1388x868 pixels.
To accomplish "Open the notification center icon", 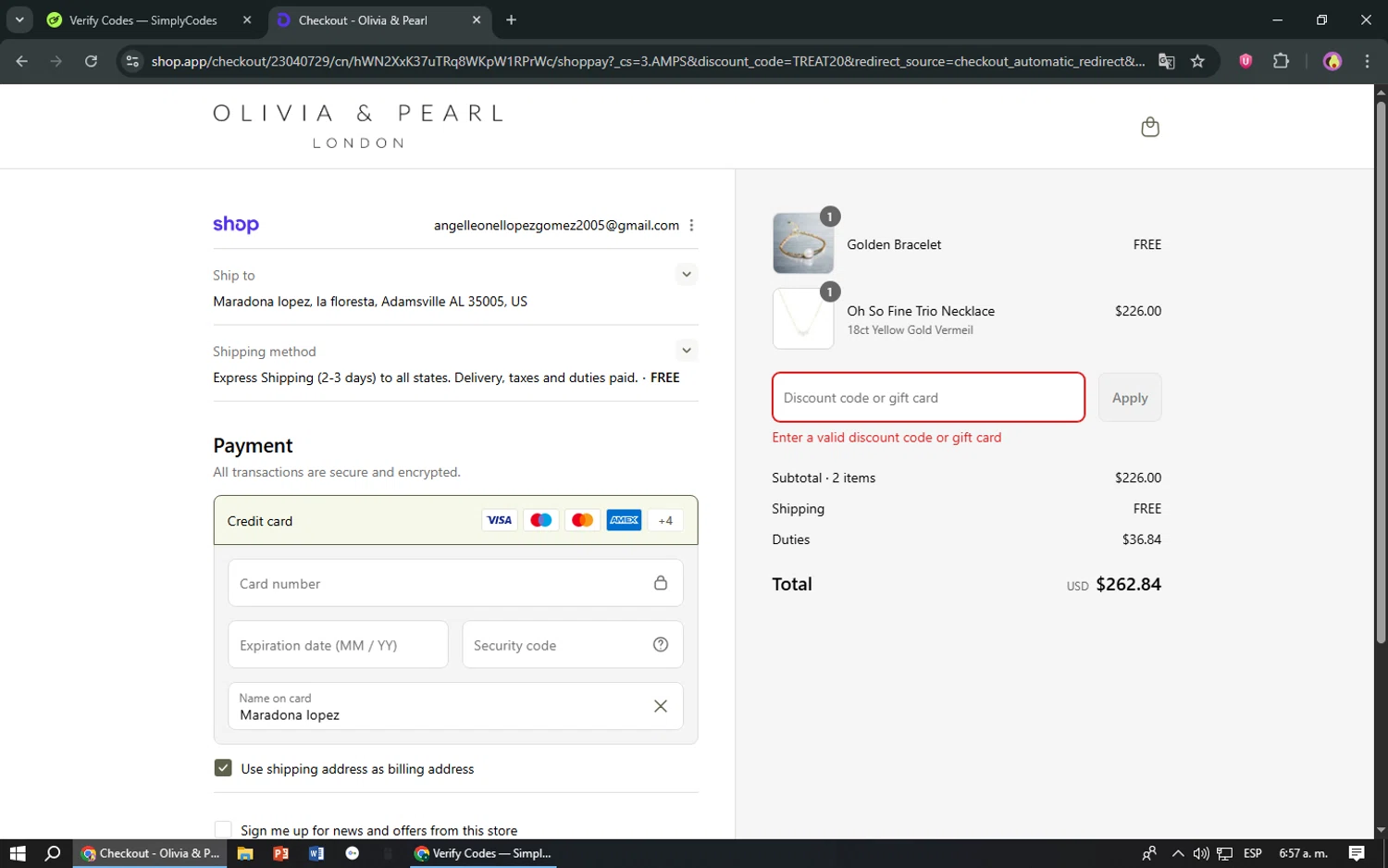I will tap(1357, 853).
